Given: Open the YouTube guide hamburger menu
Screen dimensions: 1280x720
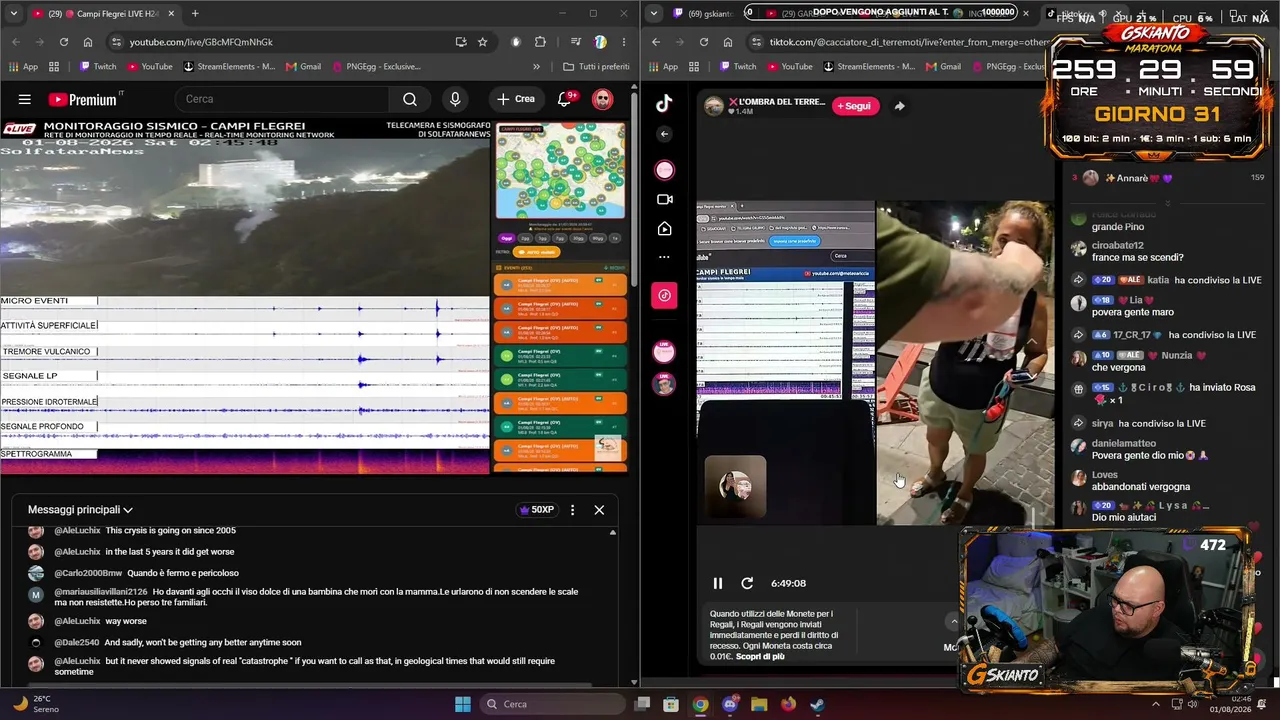Looking at the screenshot, I should coord(25,99).
